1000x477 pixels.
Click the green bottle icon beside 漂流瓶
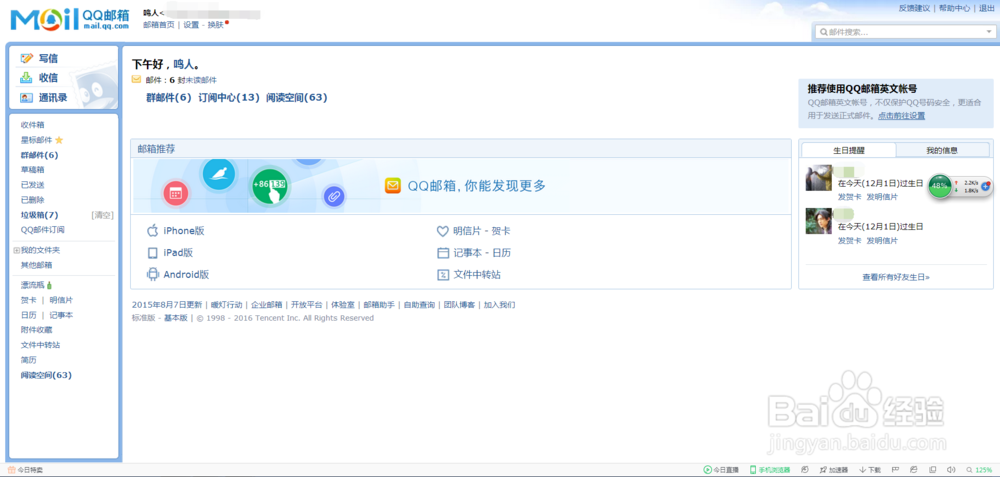click(x=49, y=285)
